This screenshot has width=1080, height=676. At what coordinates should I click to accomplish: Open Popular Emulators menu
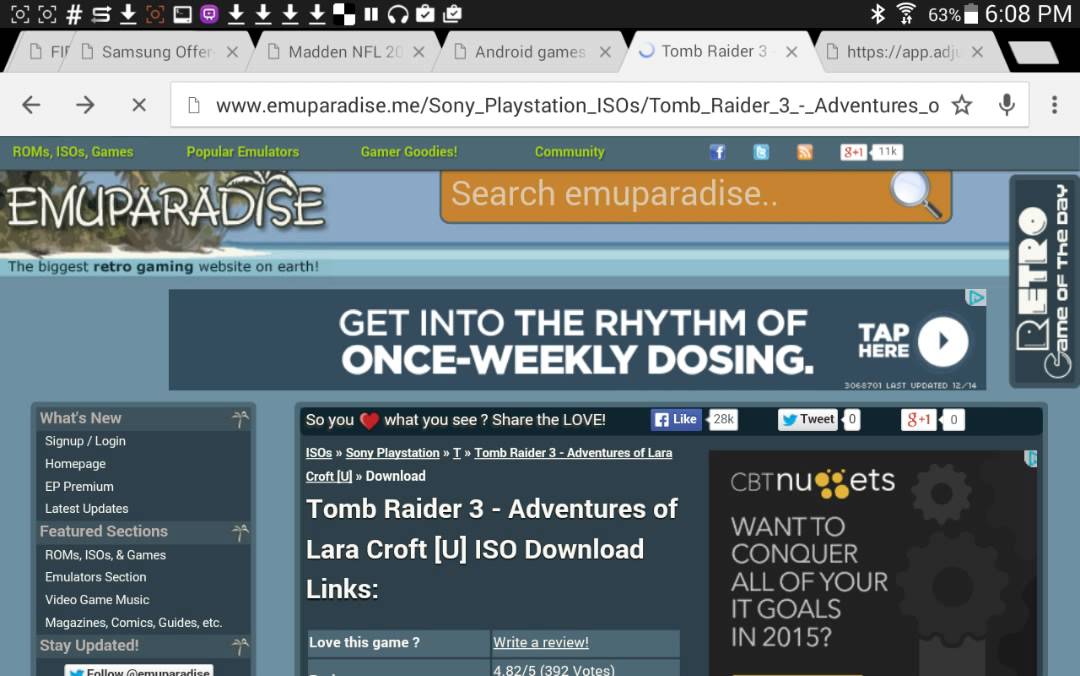pos(242,152)
